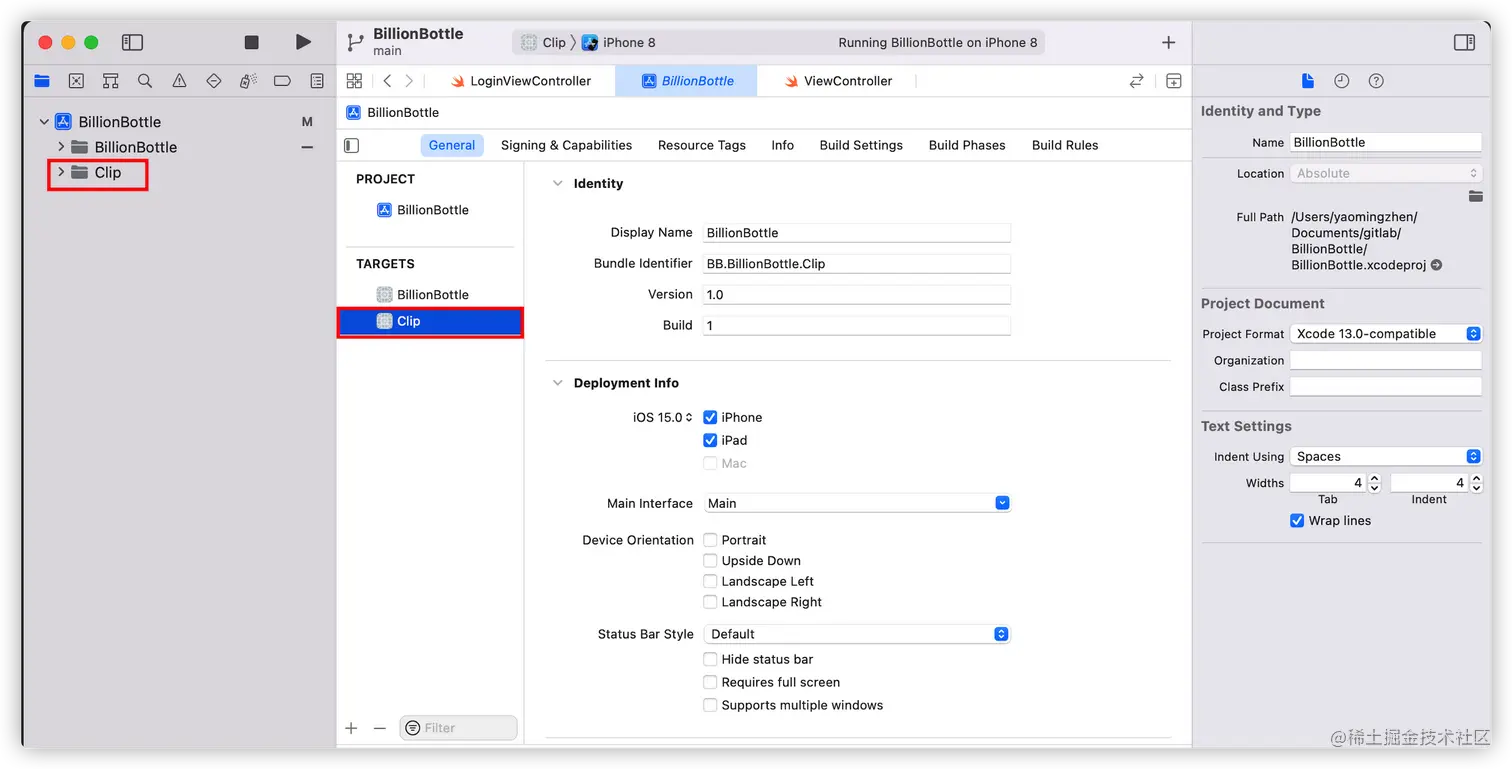Choose Full Path folder location icon
Image resolution: width=1512 pixels, height=769 pixels.
pos(1475,196)
